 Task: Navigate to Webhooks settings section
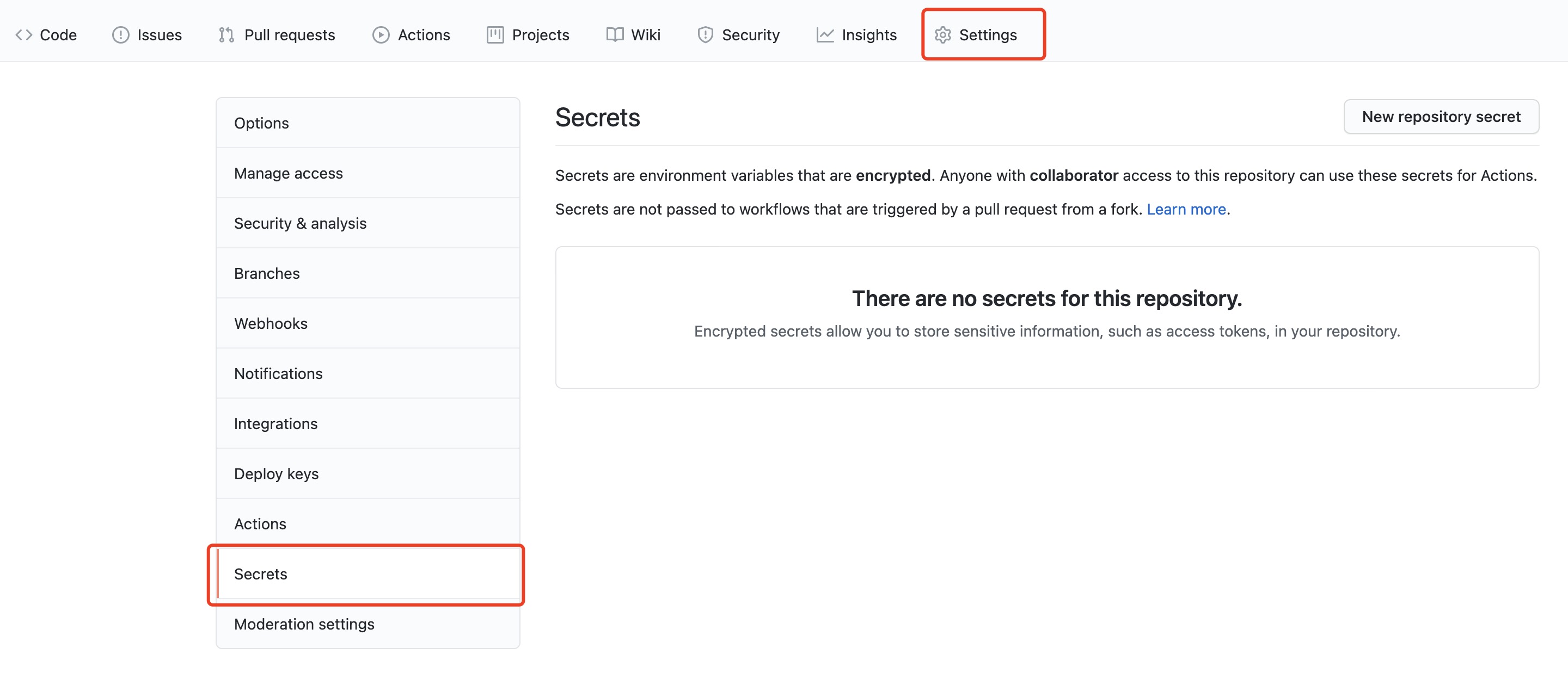(x=271, y=322)
